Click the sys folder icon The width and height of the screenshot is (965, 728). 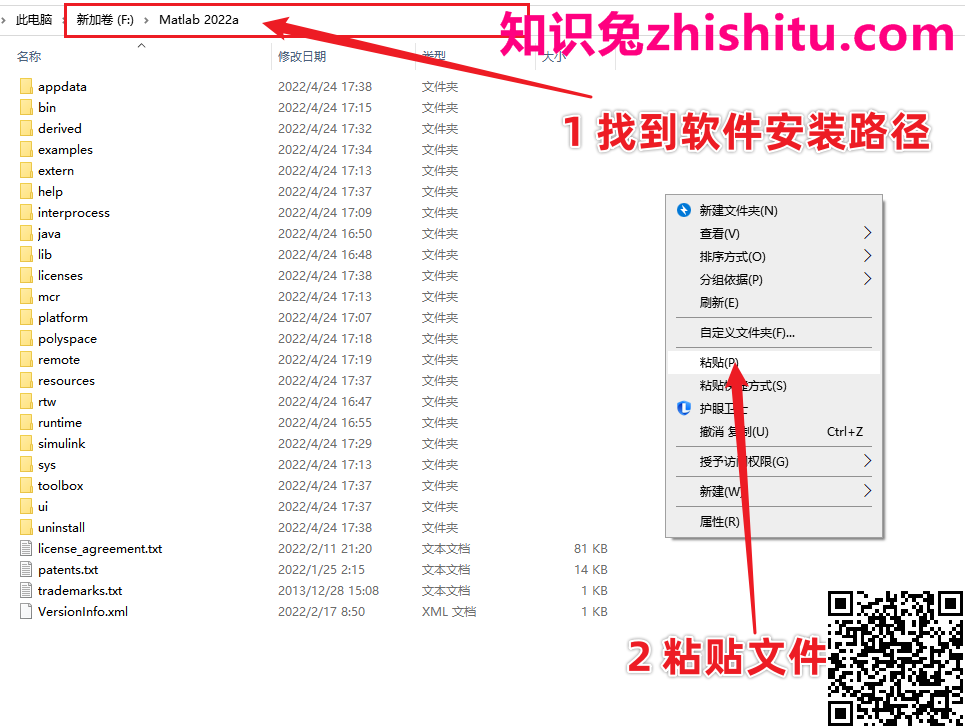(26, 465)
